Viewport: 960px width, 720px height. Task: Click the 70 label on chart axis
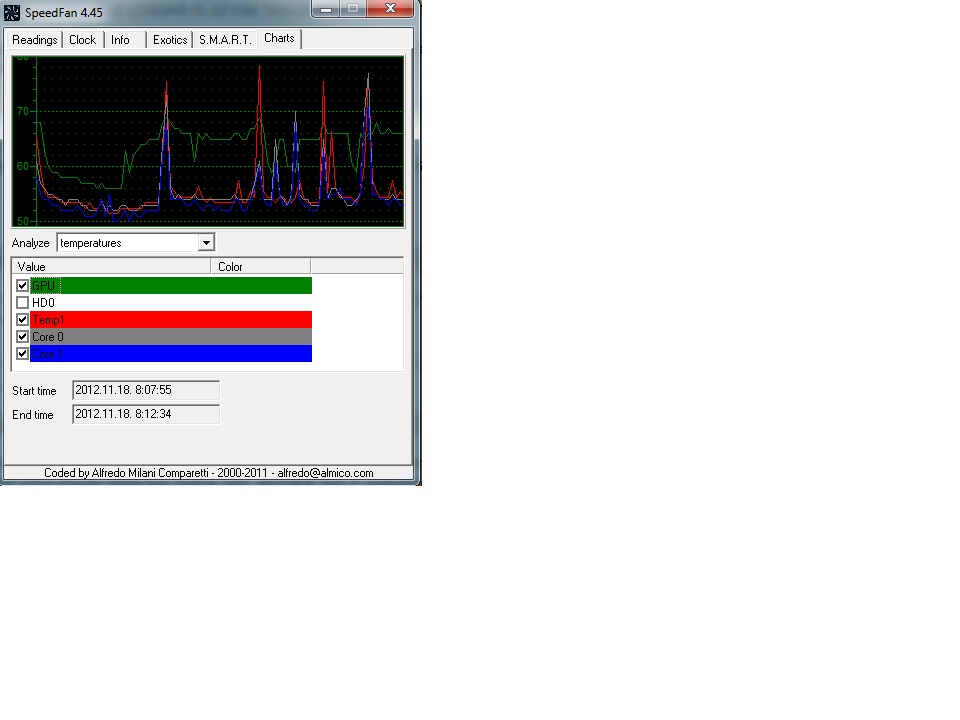click(23, 111)
